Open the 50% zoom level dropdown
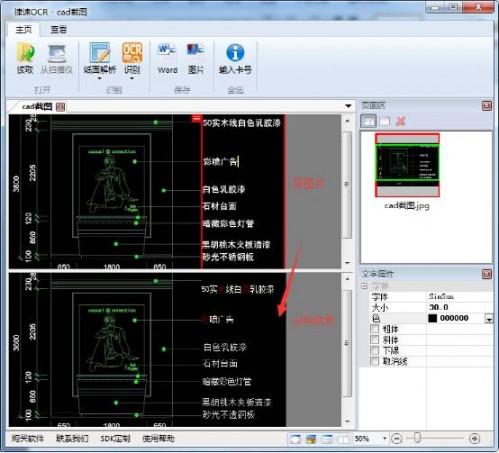Screen dimensions: 499x453 pyautogui.click(x=384, y=439)
